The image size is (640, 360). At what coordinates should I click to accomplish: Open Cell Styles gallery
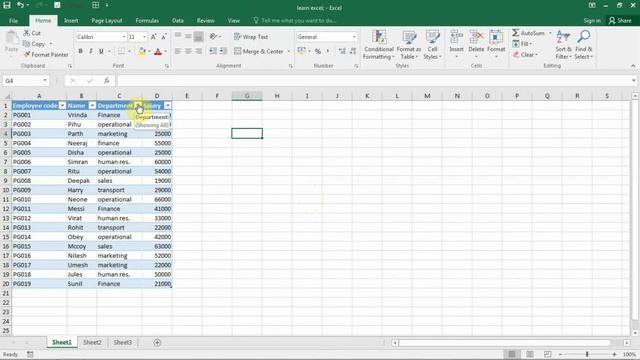(x=432, y=44)
